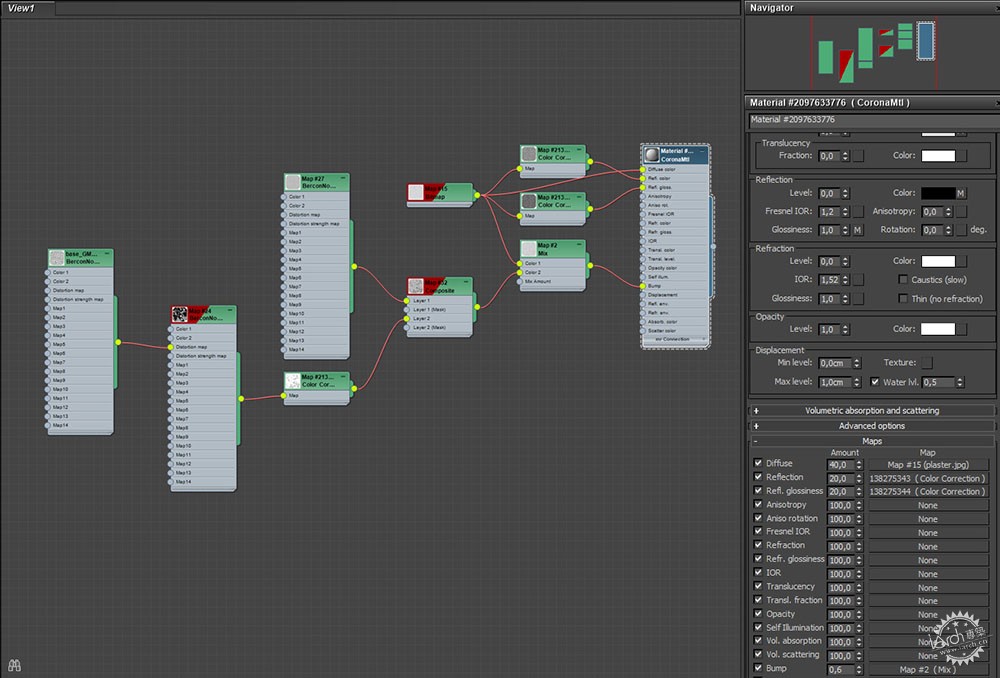Click the Composite node preview thumbnail
Image resolution: width=1000 pixels, height=678 pixels.
[x=416, y=286]
